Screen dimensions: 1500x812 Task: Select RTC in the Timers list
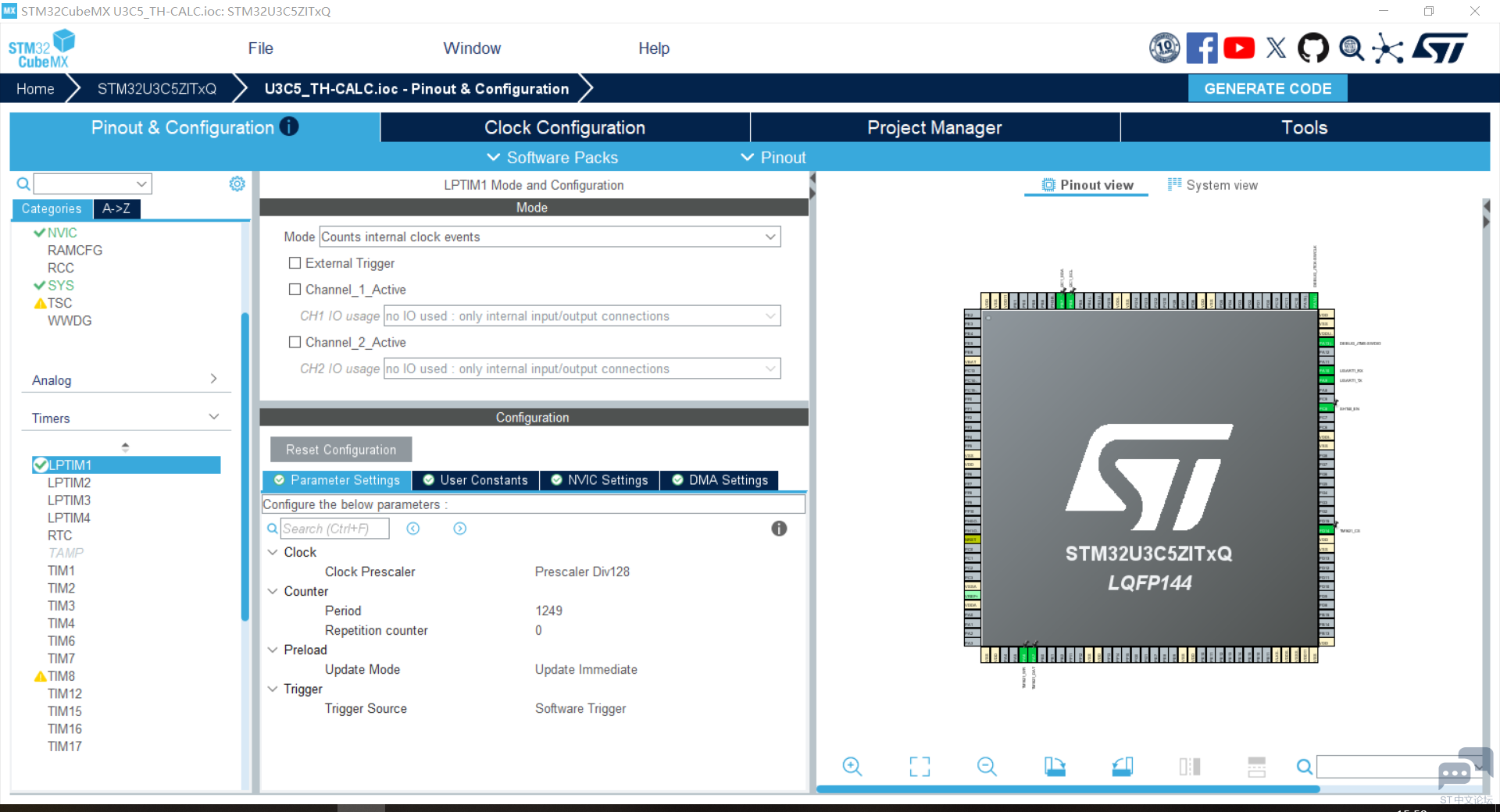point(59,536)
